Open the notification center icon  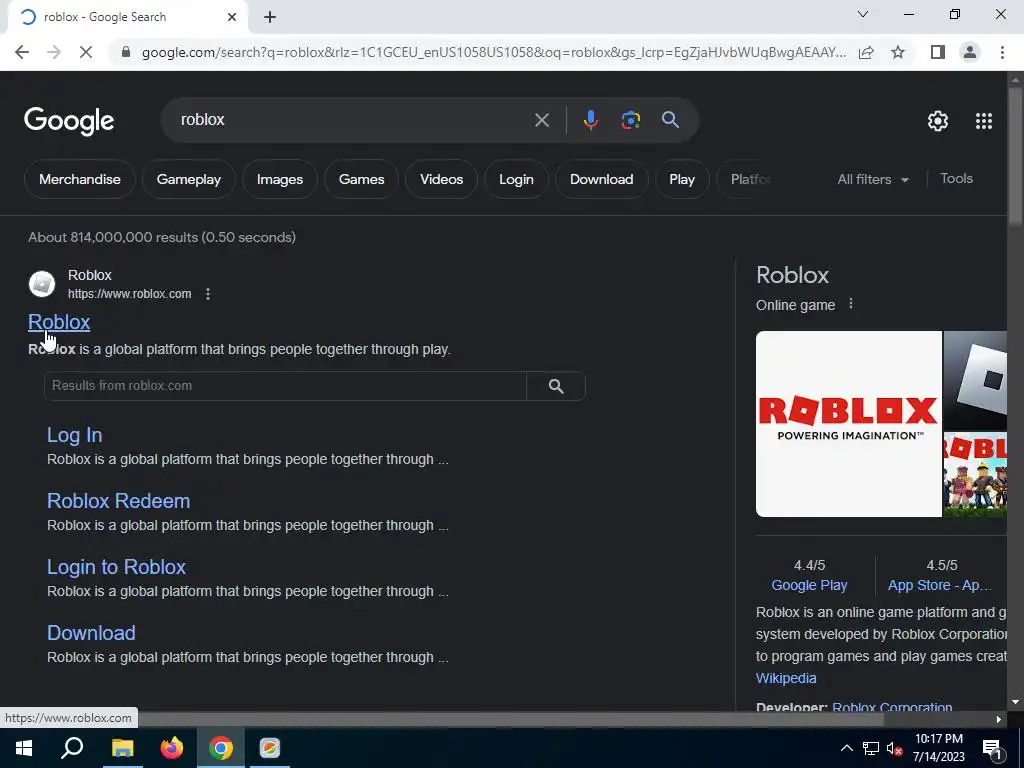click(991, 748)
